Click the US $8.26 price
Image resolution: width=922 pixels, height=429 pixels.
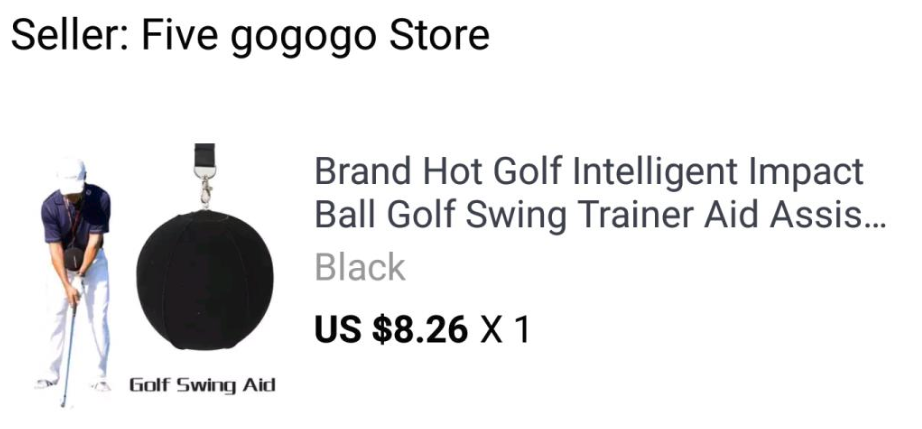click(391, 329)
